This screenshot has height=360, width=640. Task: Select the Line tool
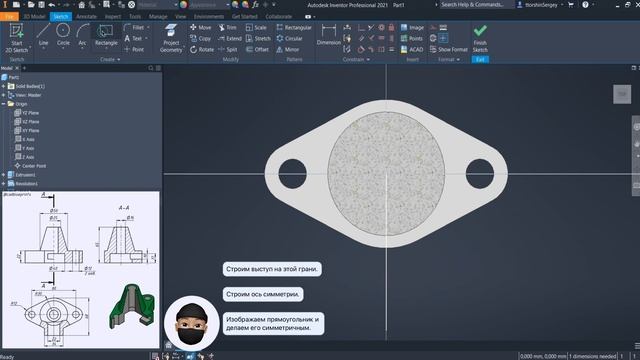(43, 35)
